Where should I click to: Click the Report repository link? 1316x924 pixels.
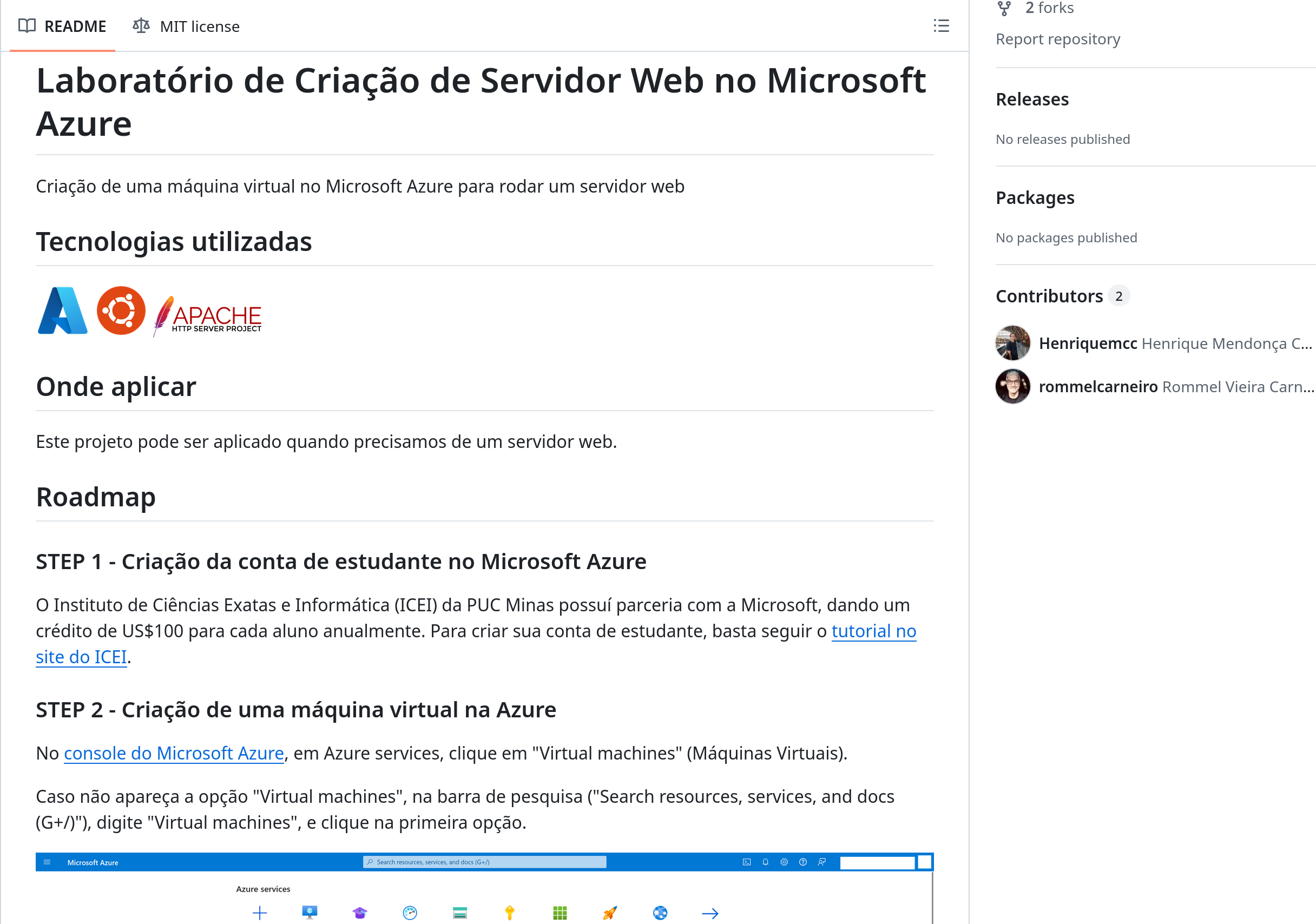(x=1058, y=38)
